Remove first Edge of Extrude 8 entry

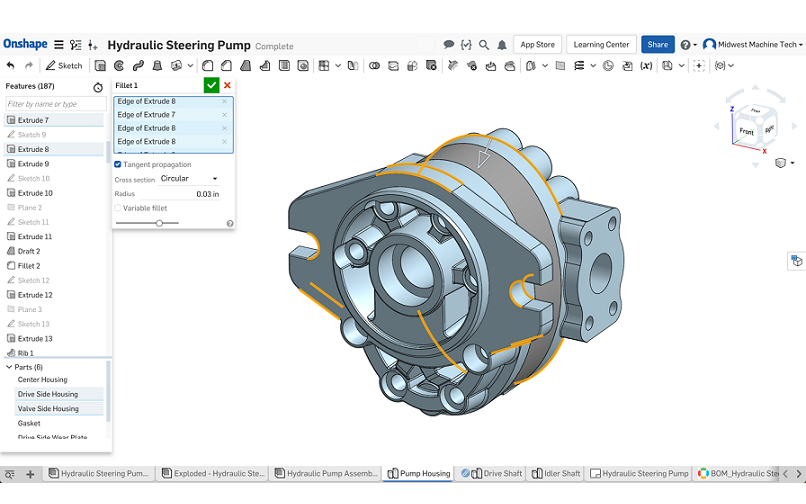coord(225,101)
